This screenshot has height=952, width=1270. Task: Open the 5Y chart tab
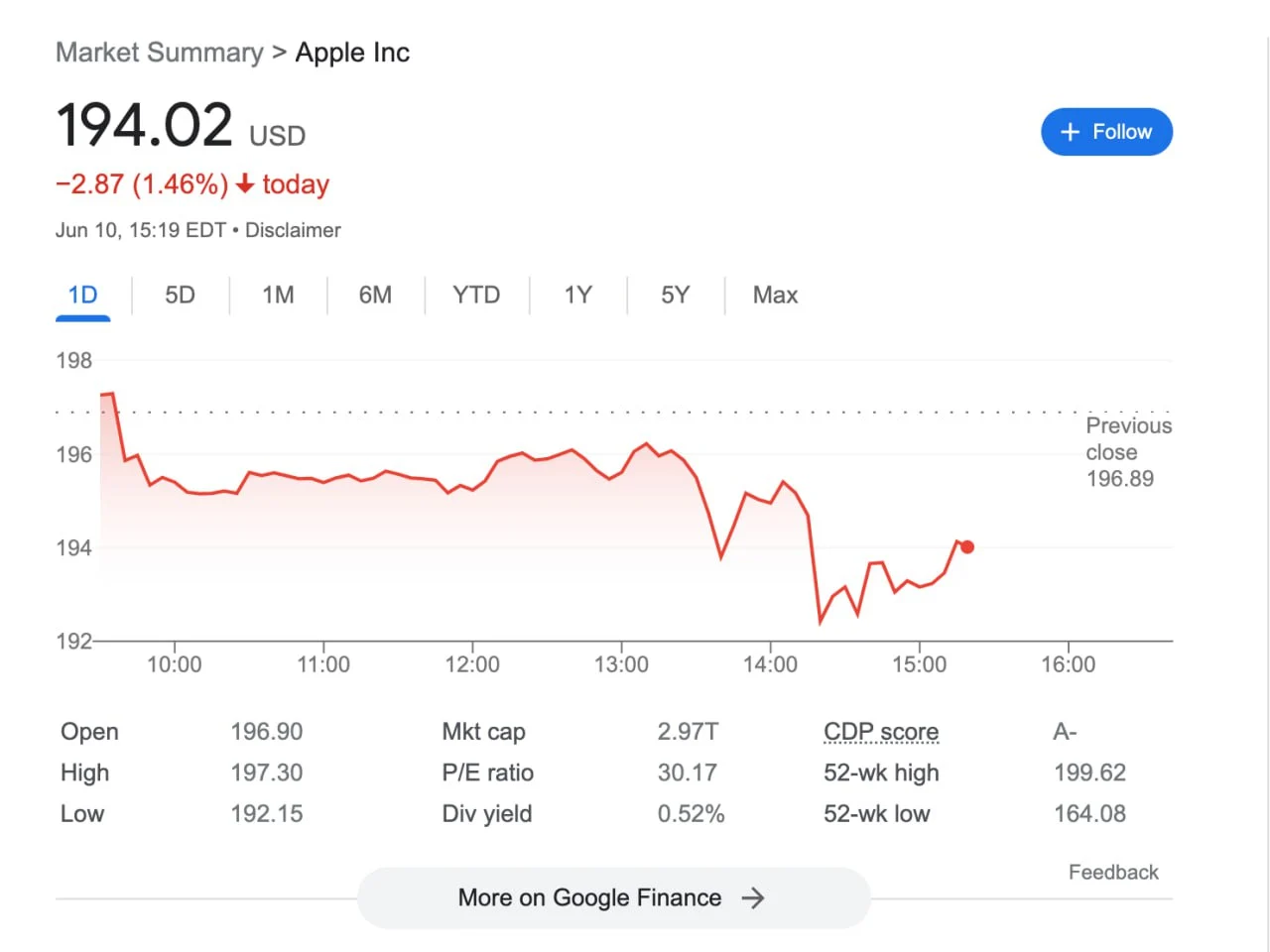(675, 296)
